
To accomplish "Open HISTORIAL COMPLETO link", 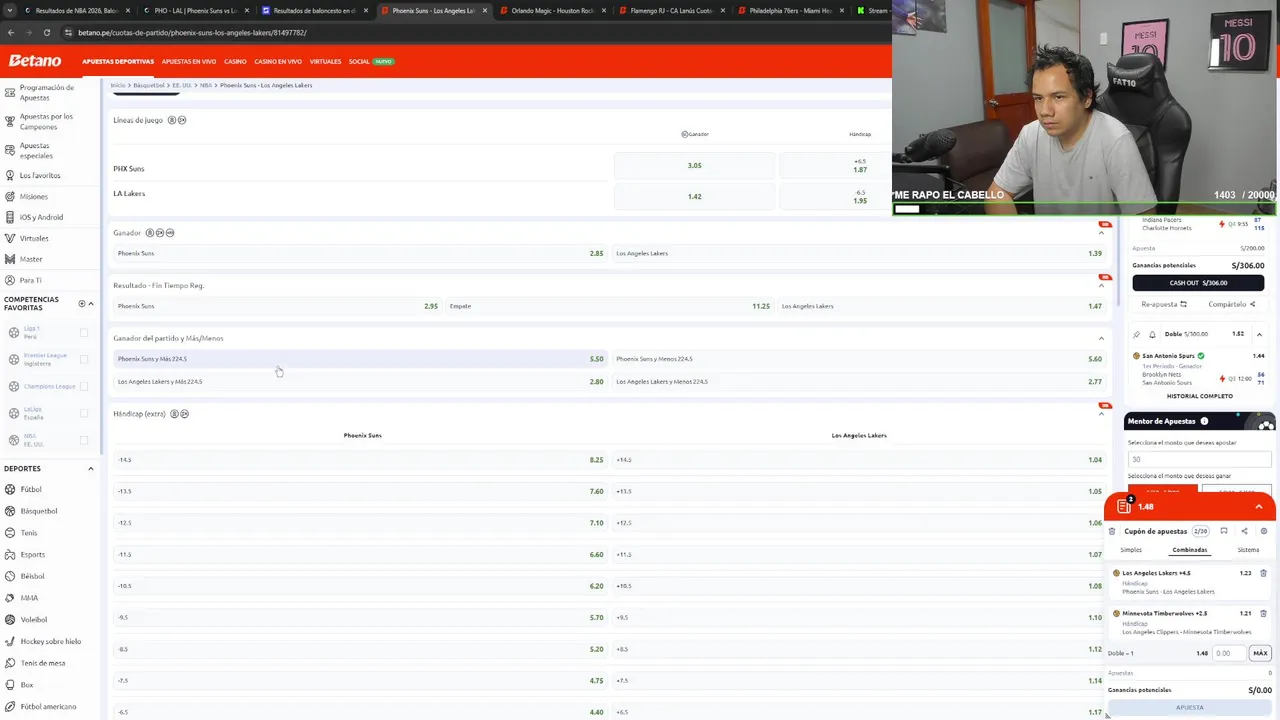I will coord(1199,396).
